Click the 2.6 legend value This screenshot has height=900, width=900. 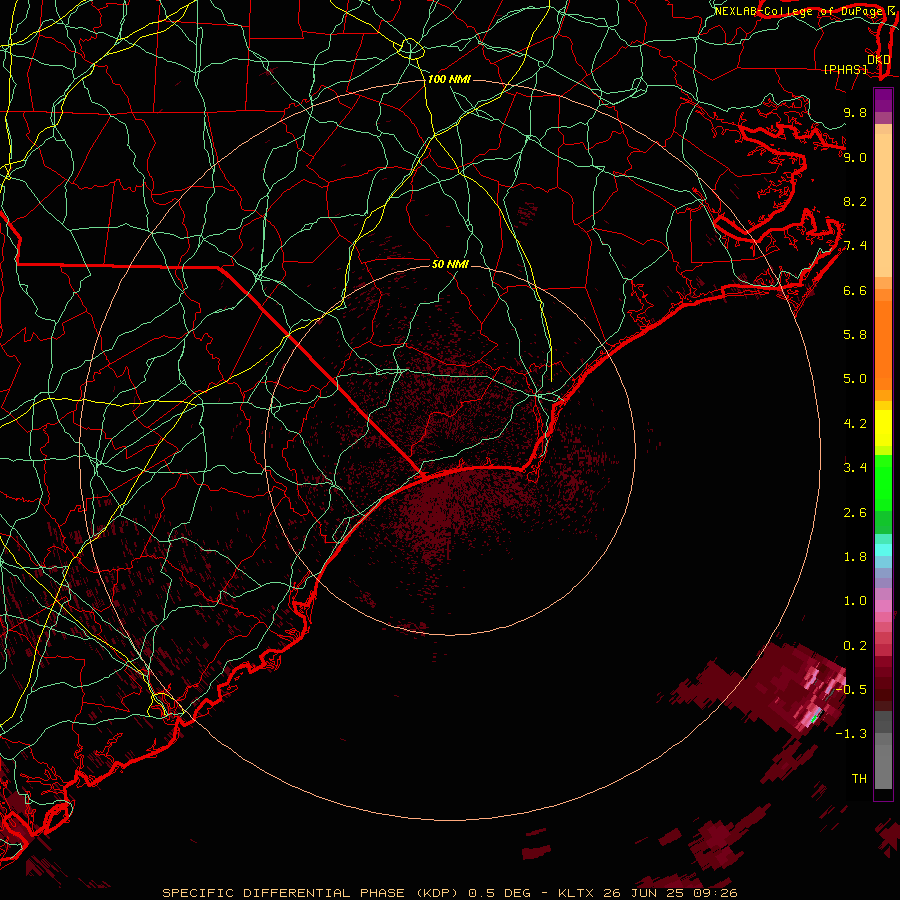tap(855, 513)
